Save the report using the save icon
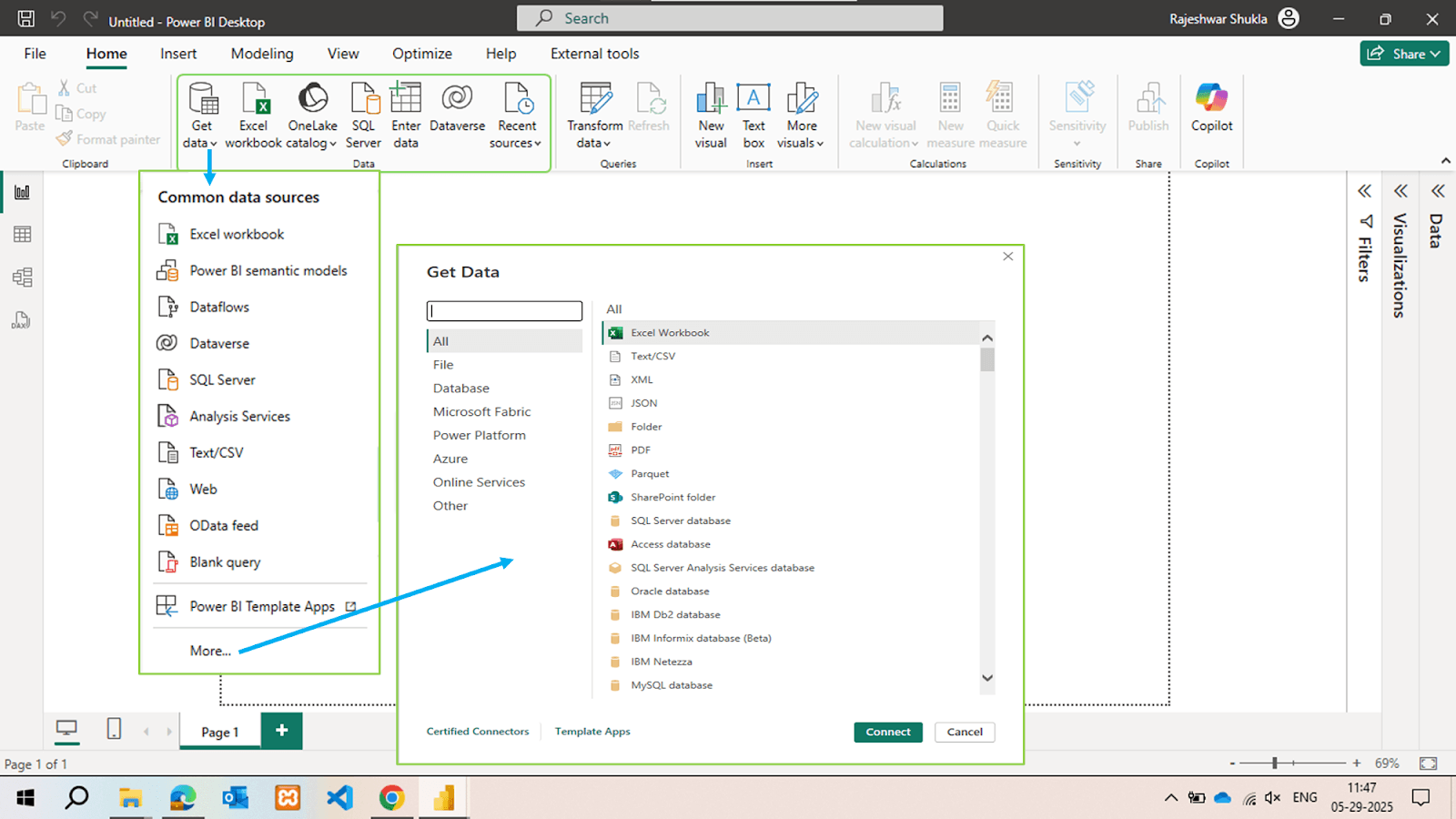The width and height of the screenshot is (1456, 819). tap(26, 19)
